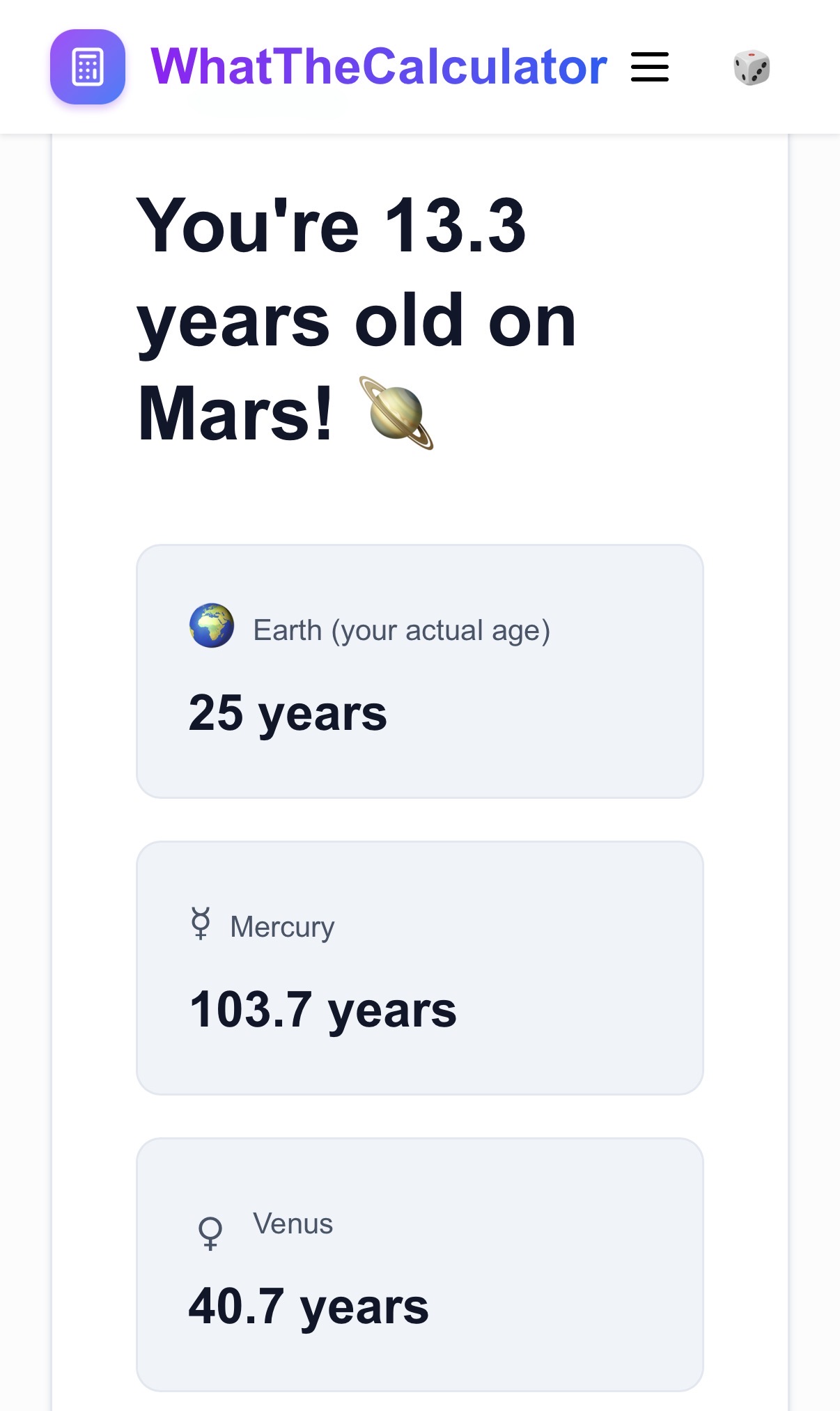Click the word "Mars!" in the headline

236,414
